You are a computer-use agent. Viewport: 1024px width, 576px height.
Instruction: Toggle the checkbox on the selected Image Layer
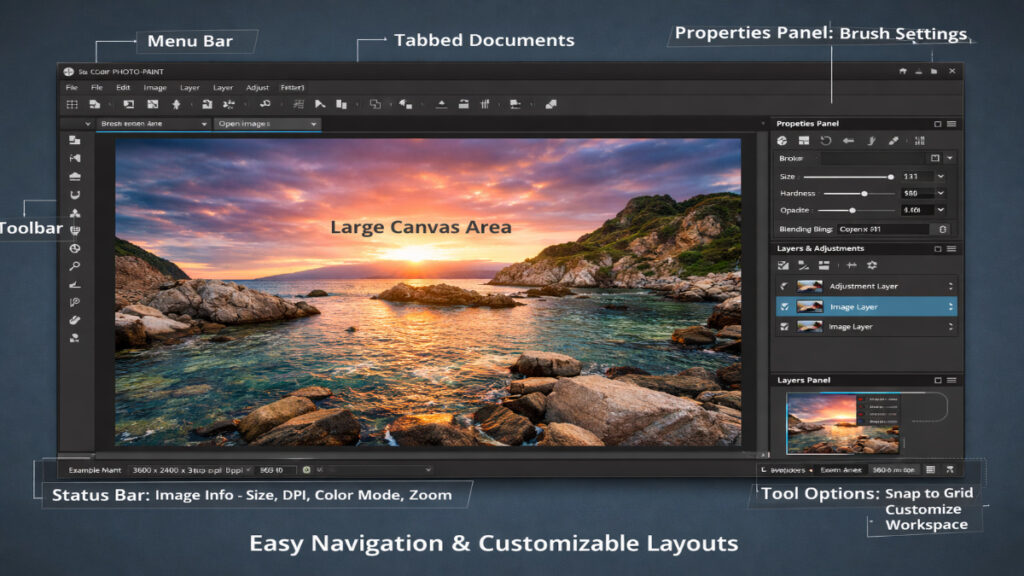(x=785, y=306)
